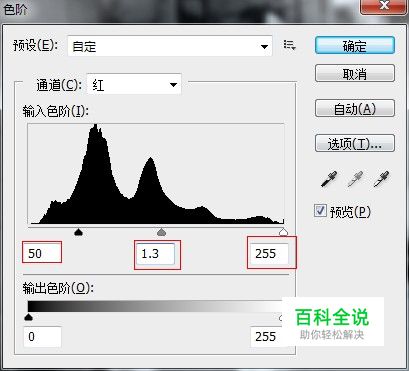Click the gamma field showing 1.3
Screen dimensions: 409x371
point(156,254)
